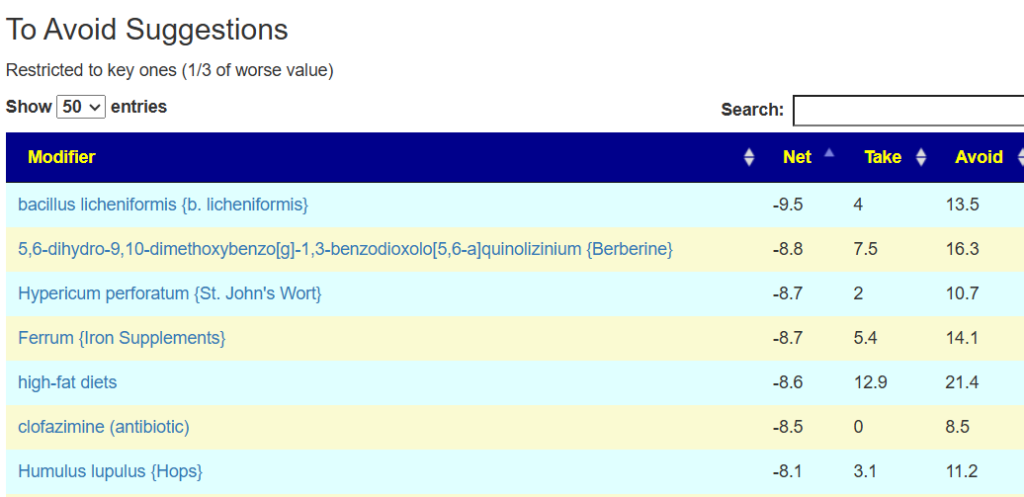Click the sort arrows beside Avoid header
1024x497 pixels.
pos(1020,158)
